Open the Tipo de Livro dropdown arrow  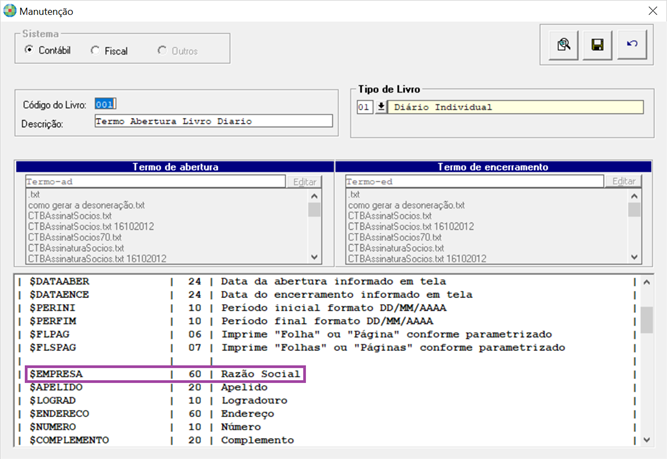[x=381, y=106]
